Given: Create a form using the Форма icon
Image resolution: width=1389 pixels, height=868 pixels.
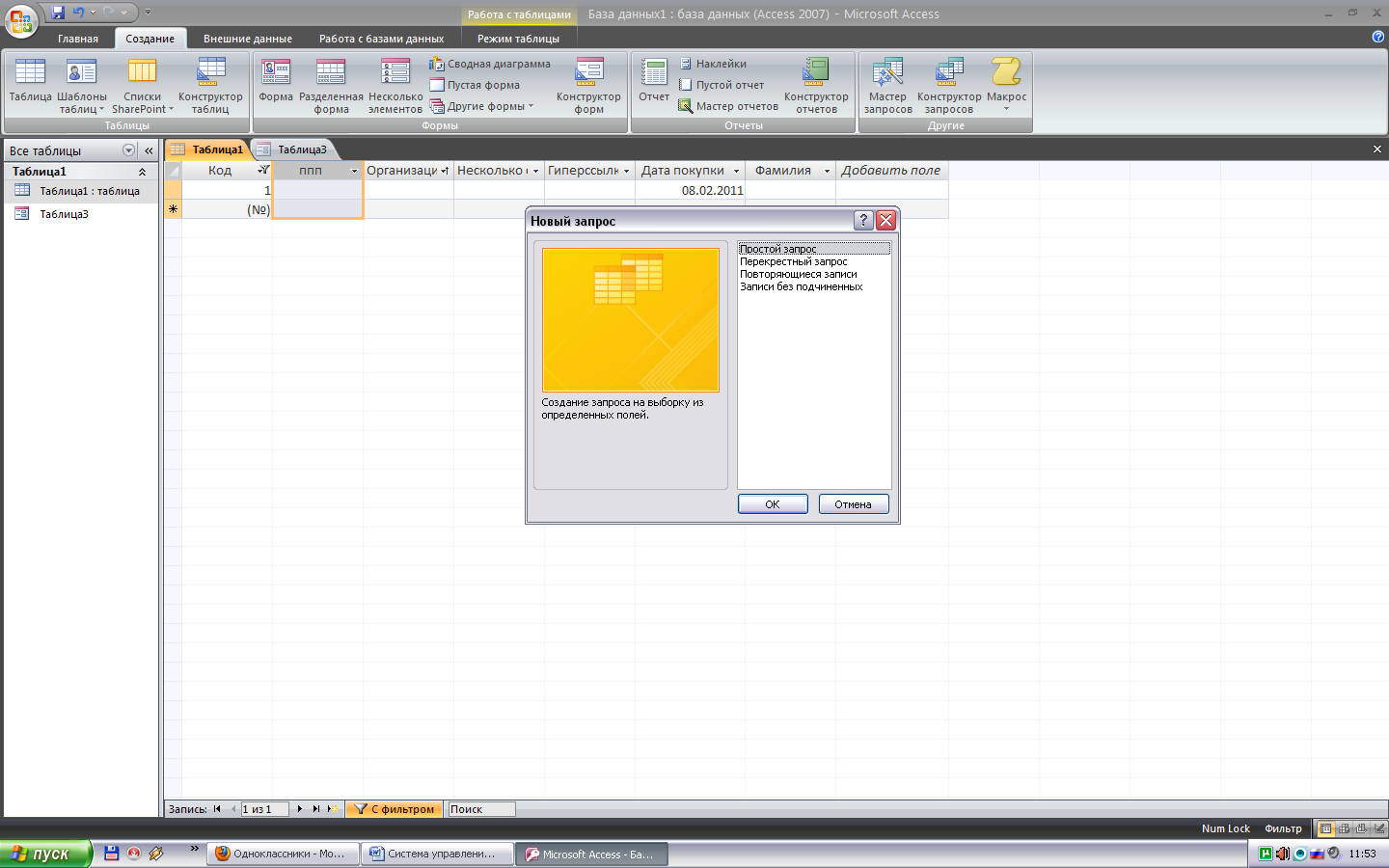Looking at the screenshot, I should tap(276, 81).
